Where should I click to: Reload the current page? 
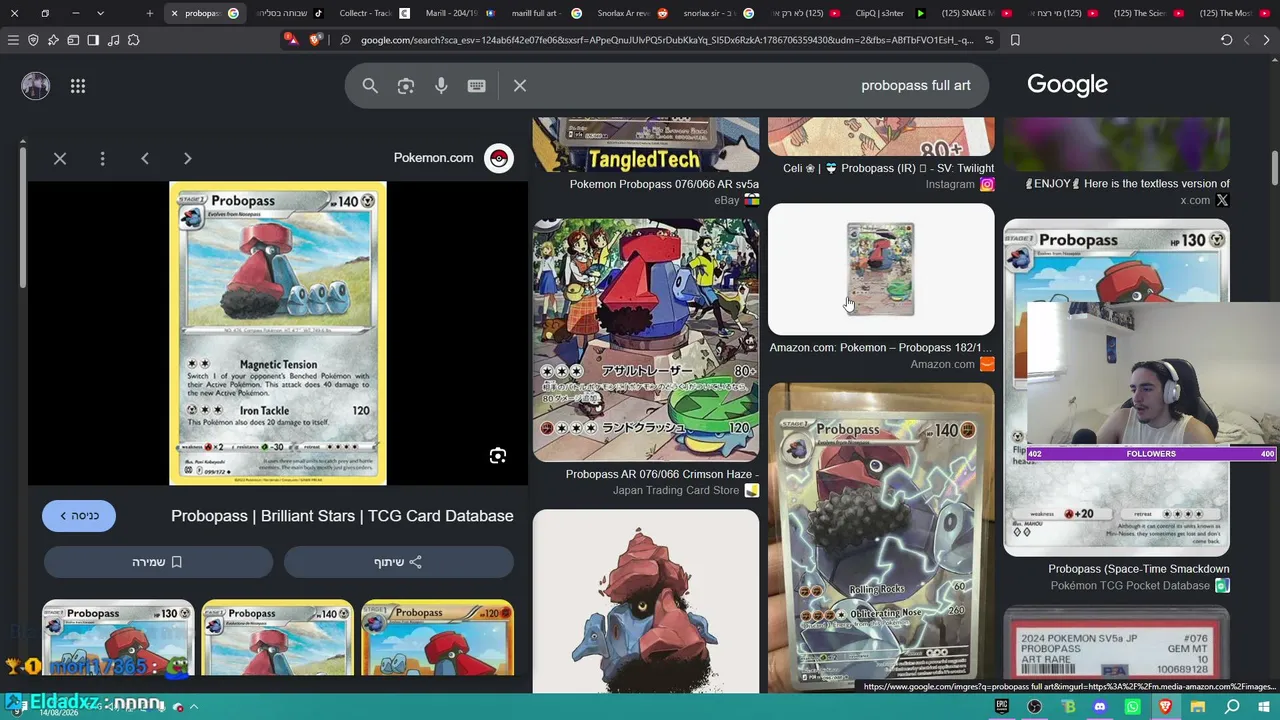point(1226,40)
